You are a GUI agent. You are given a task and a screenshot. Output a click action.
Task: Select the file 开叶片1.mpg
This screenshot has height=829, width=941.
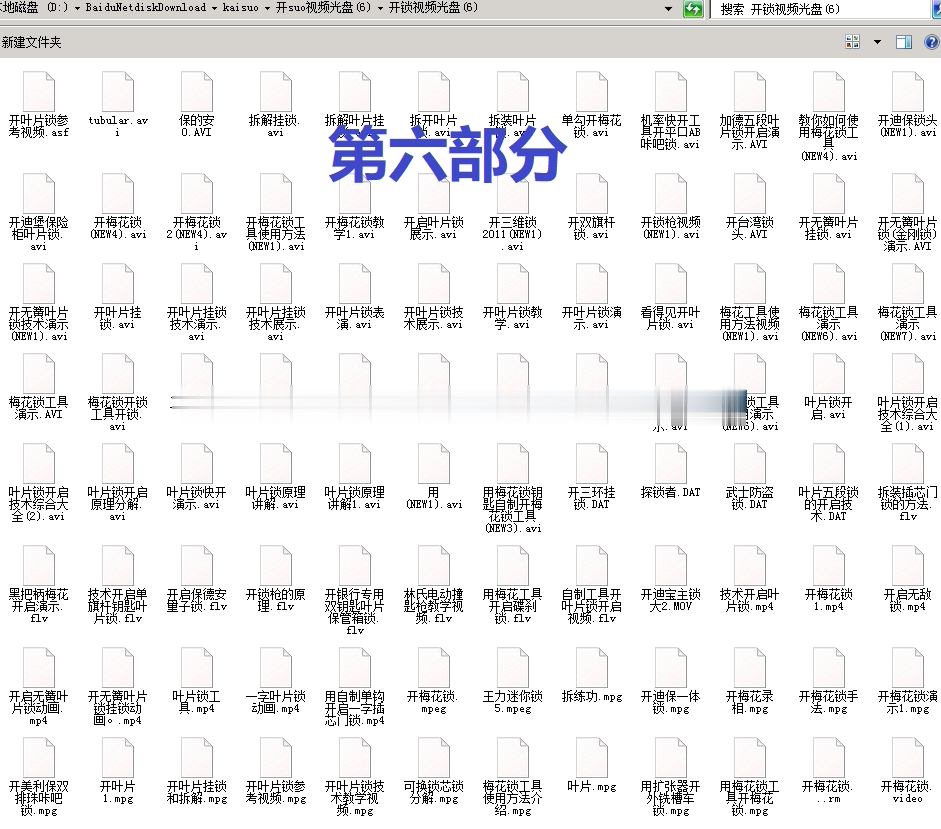[118, 771]
